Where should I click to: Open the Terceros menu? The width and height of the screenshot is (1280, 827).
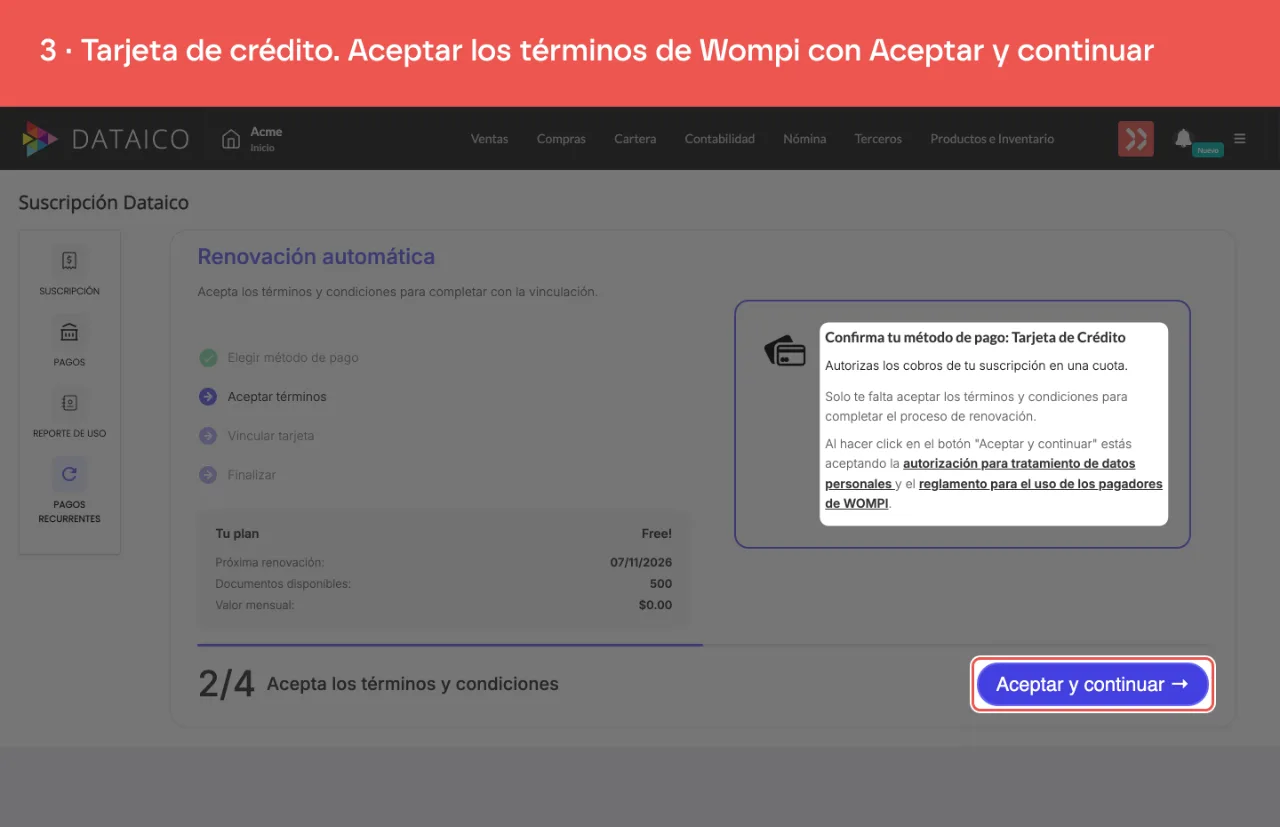click(878, 139)
